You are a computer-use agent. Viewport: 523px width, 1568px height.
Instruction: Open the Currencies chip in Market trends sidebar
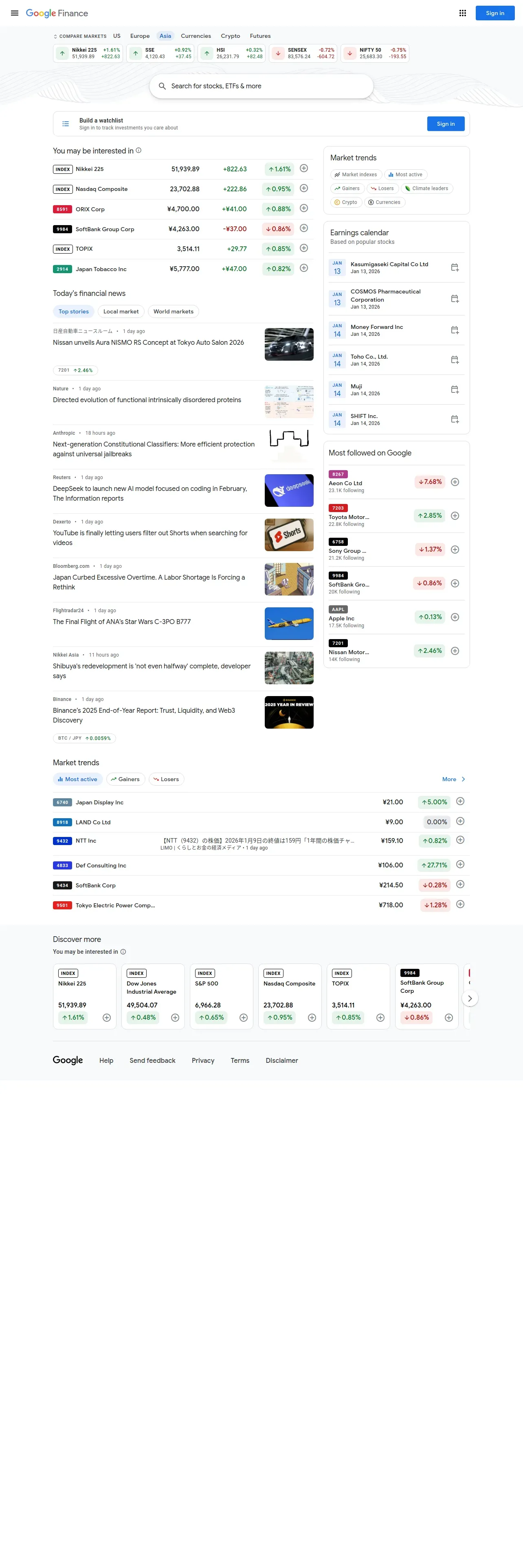click(x=385, y=203)
